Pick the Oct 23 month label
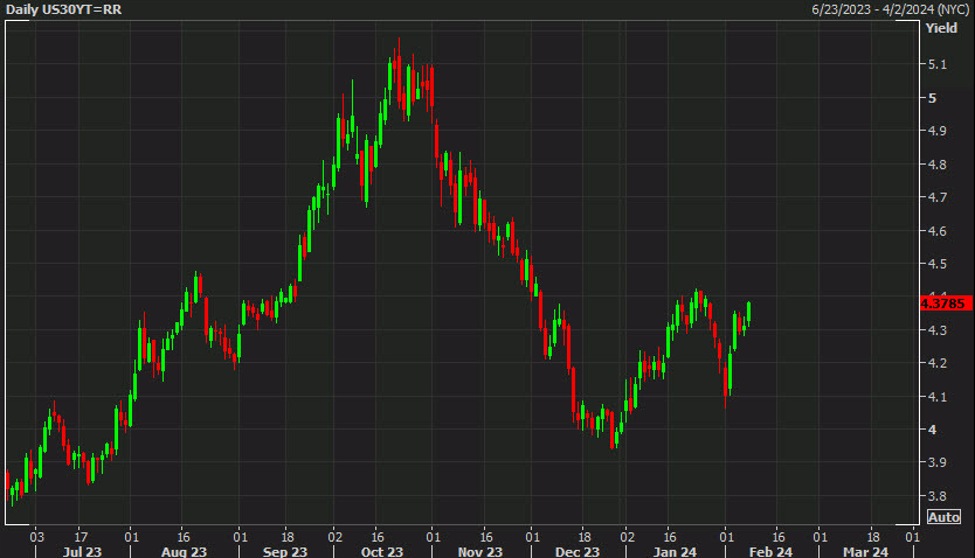The width and height of the screenshot is (975, 558). pyautogui.click(x=381, y=551)
